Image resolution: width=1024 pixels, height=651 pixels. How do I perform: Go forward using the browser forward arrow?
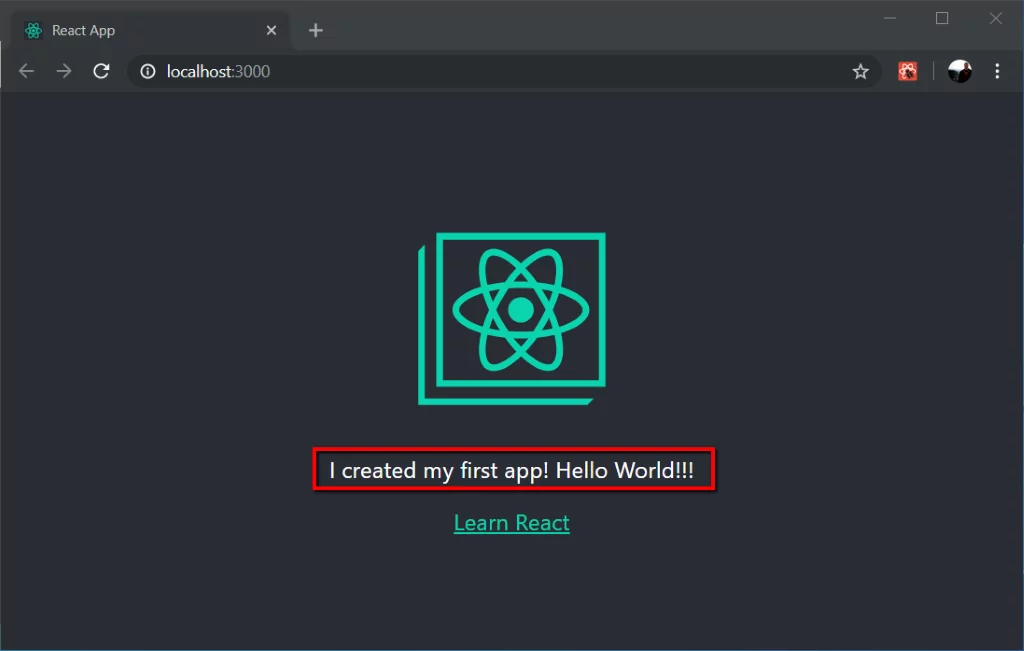pos(64,71)
